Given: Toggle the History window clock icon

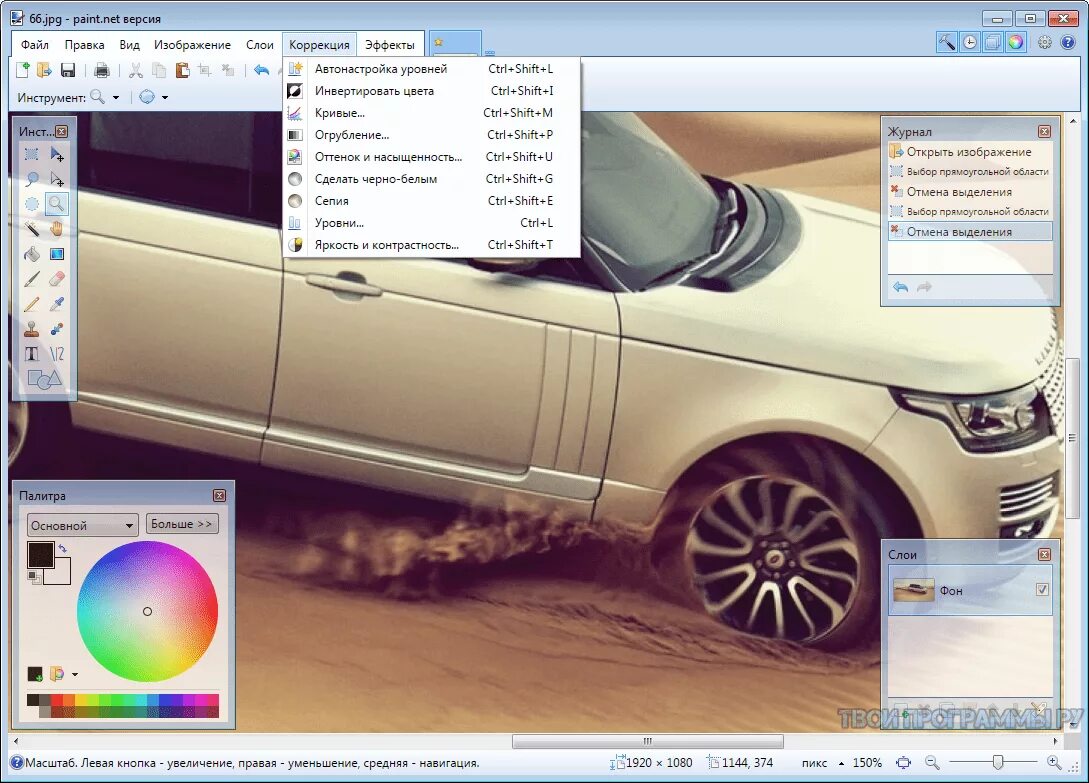Looking at the screenshot, I should pos(970,42).
